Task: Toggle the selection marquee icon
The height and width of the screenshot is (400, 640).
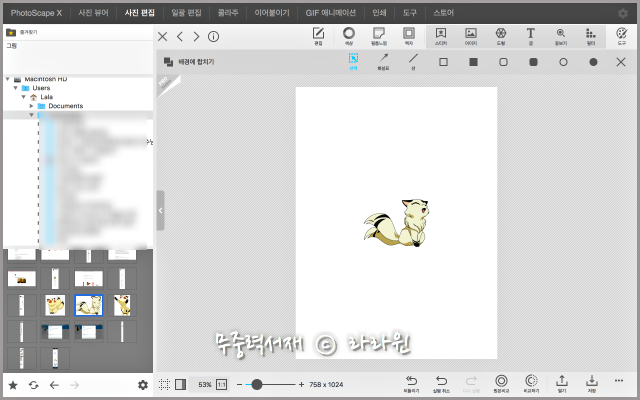Action: tap(164, 384)
